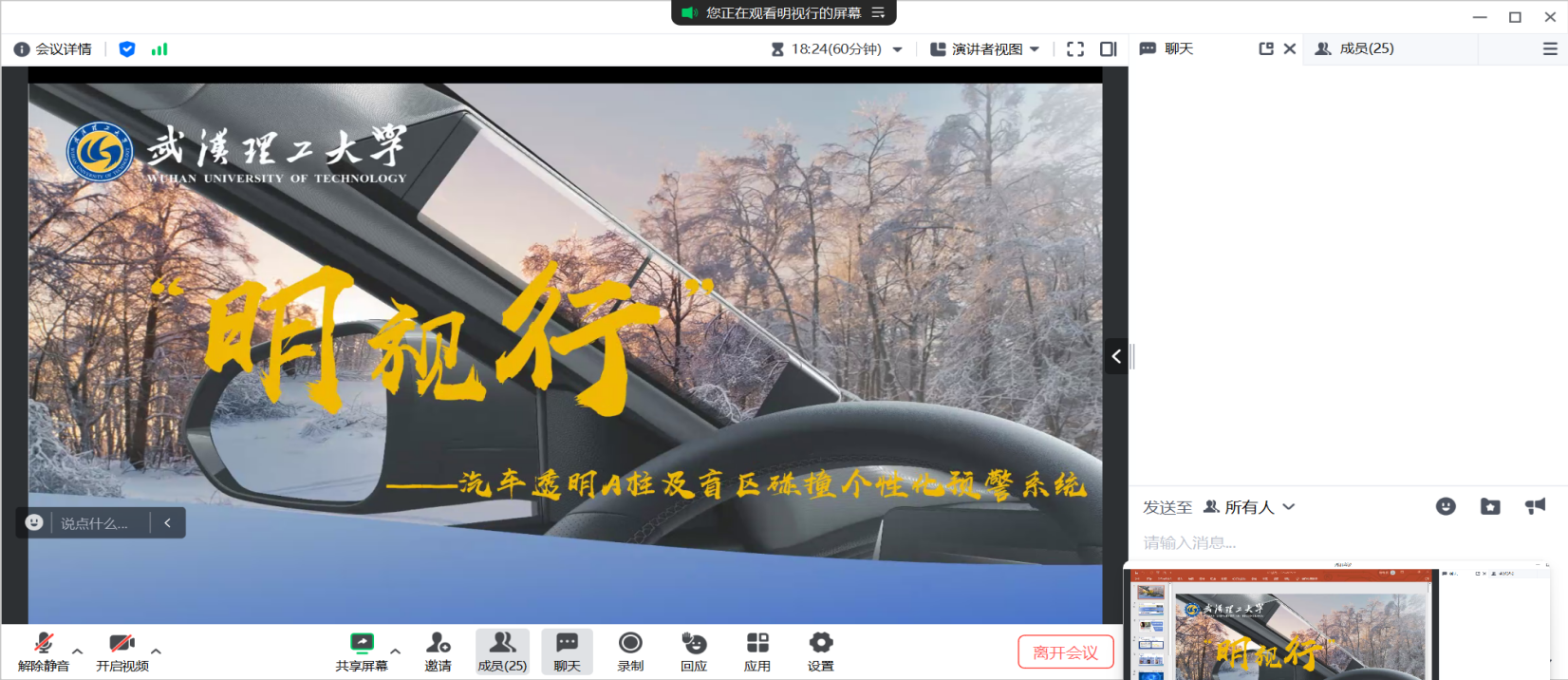Enter fullscreen mode icon
Image resolution: width=1568 pixels, height=680 pixels.
click(x=1075, y=49)
